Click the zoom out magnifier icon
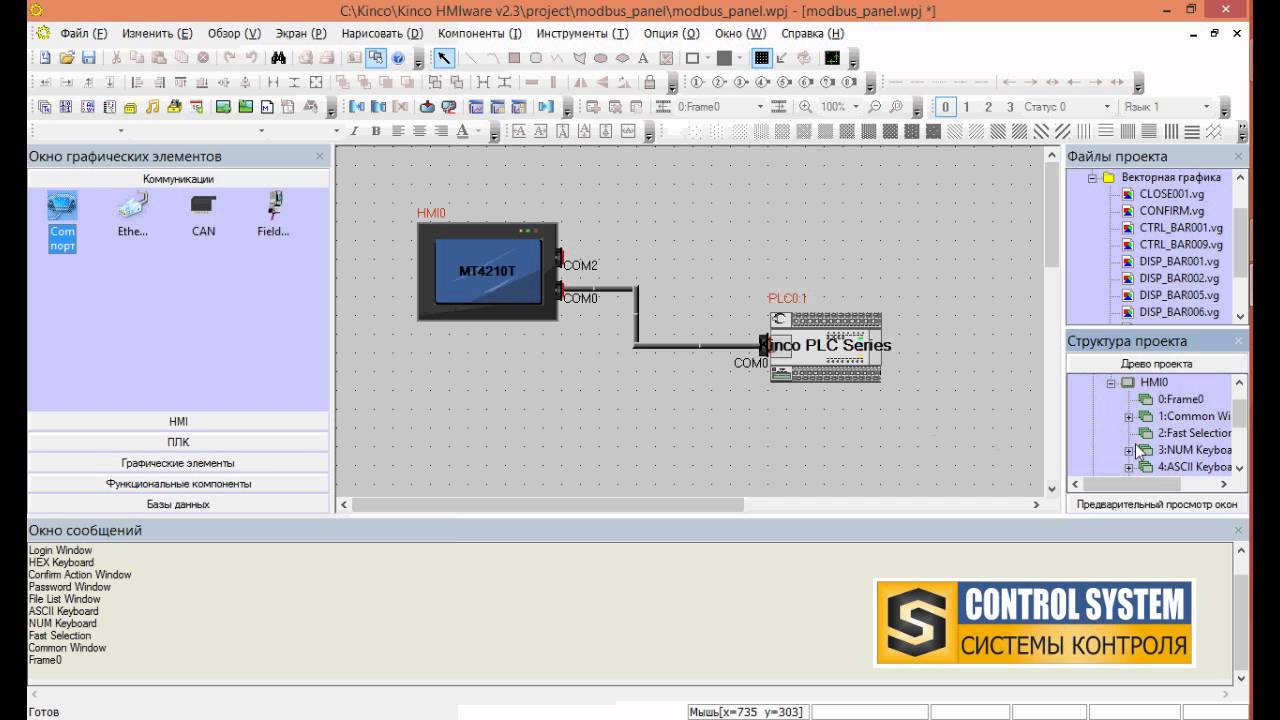1280x720 pixels. (x=875, y=106)
